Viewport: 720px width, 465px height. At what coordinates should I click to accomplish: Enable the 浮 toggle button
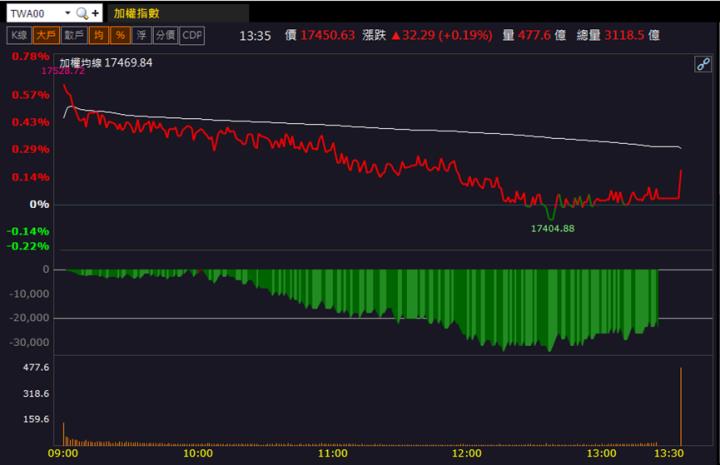[141, 35]
